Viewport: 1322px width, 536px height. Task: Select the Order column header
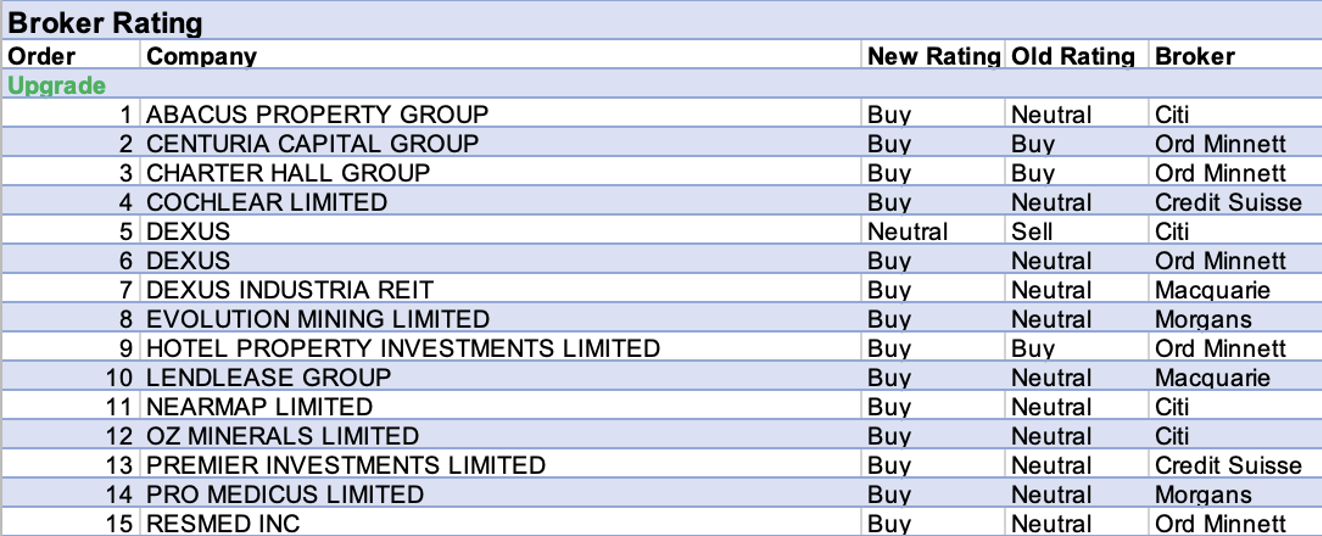click(42, 56)
